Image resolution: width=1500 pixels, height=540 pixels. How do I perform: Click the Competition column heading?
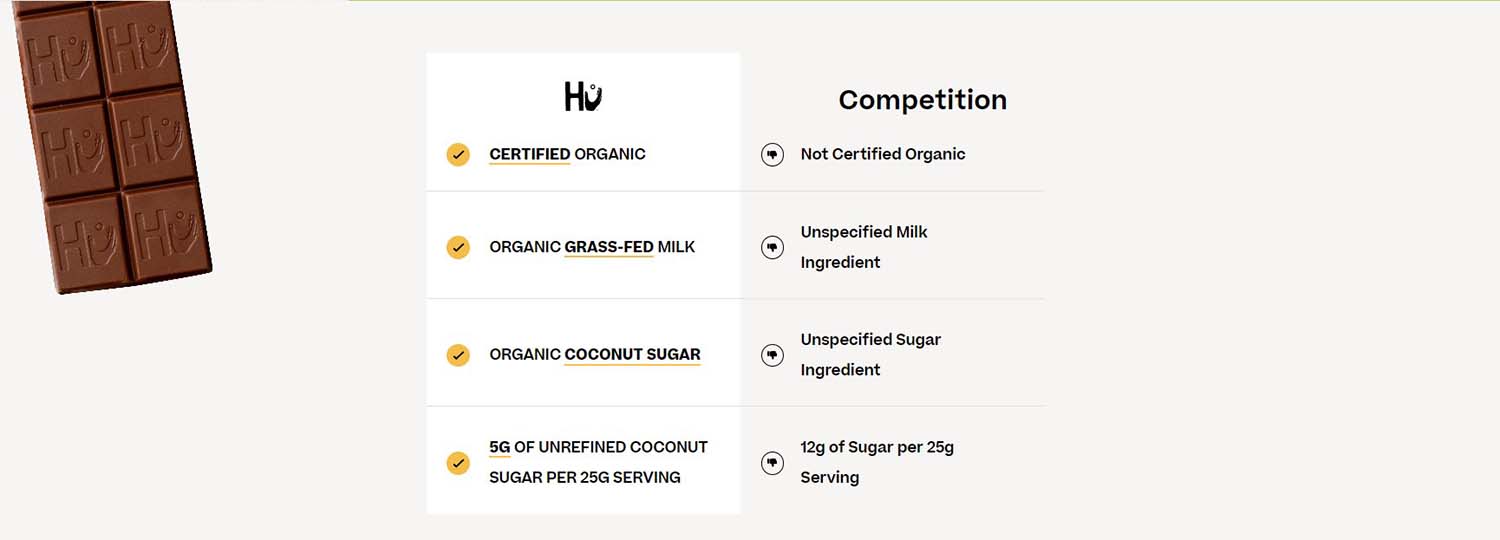[922, 100]
